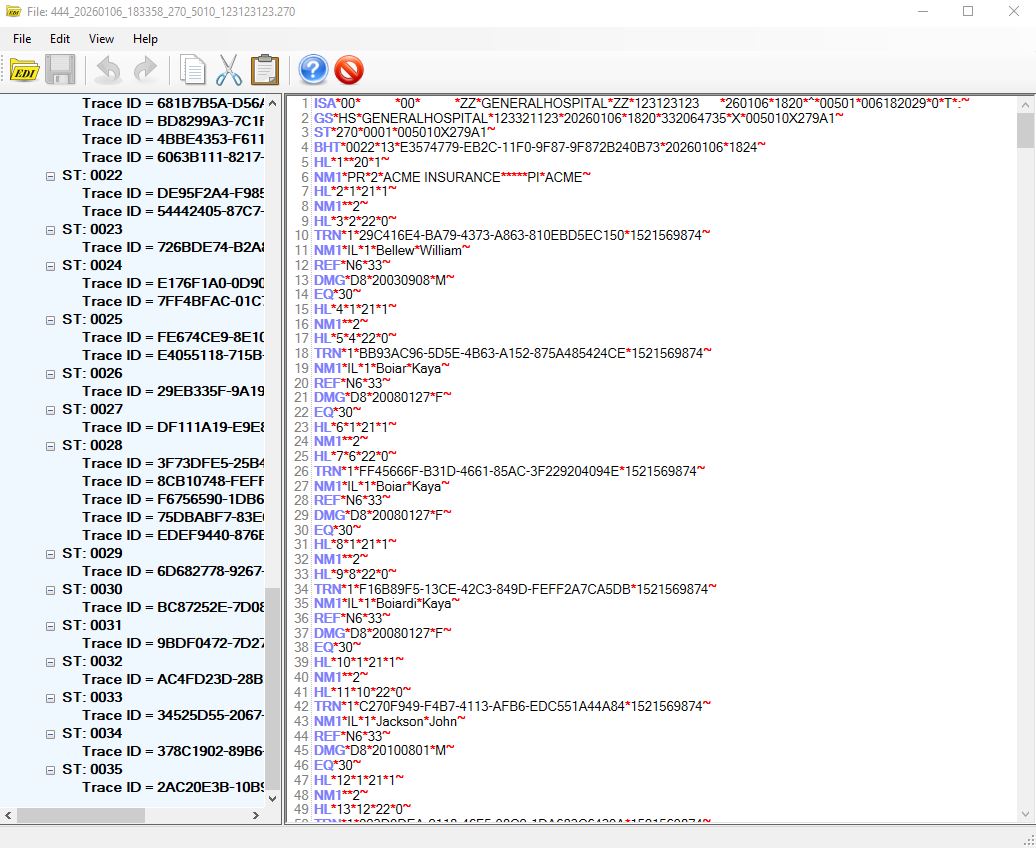Select Trace ID = DE95F2A4-F985 tree row
1036x848 pixels.
[x=173, y=193]
